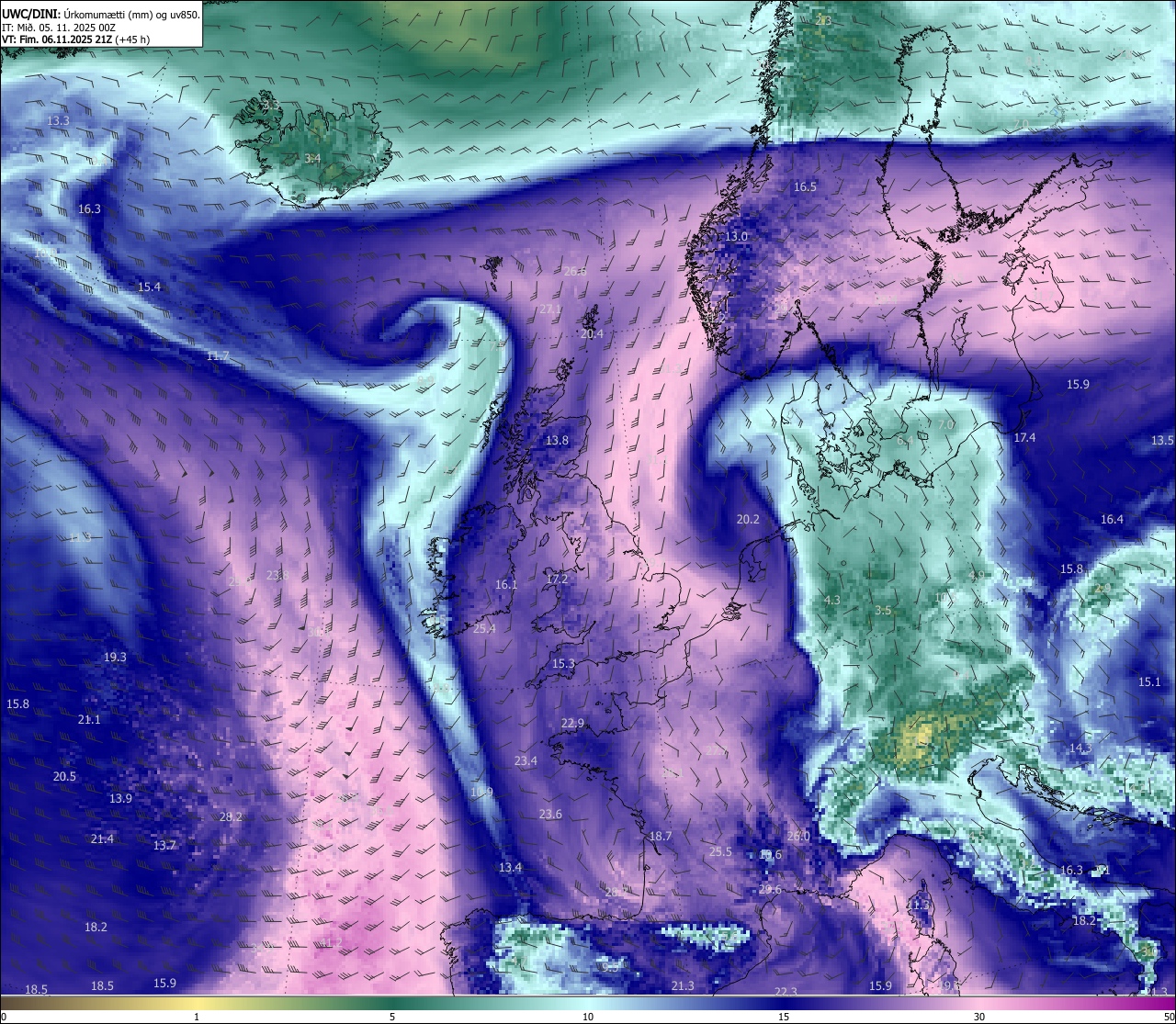Click the 16.5 value over Norway
The width and height of the screenshot is (1176, 1024).
pos(805,187)
